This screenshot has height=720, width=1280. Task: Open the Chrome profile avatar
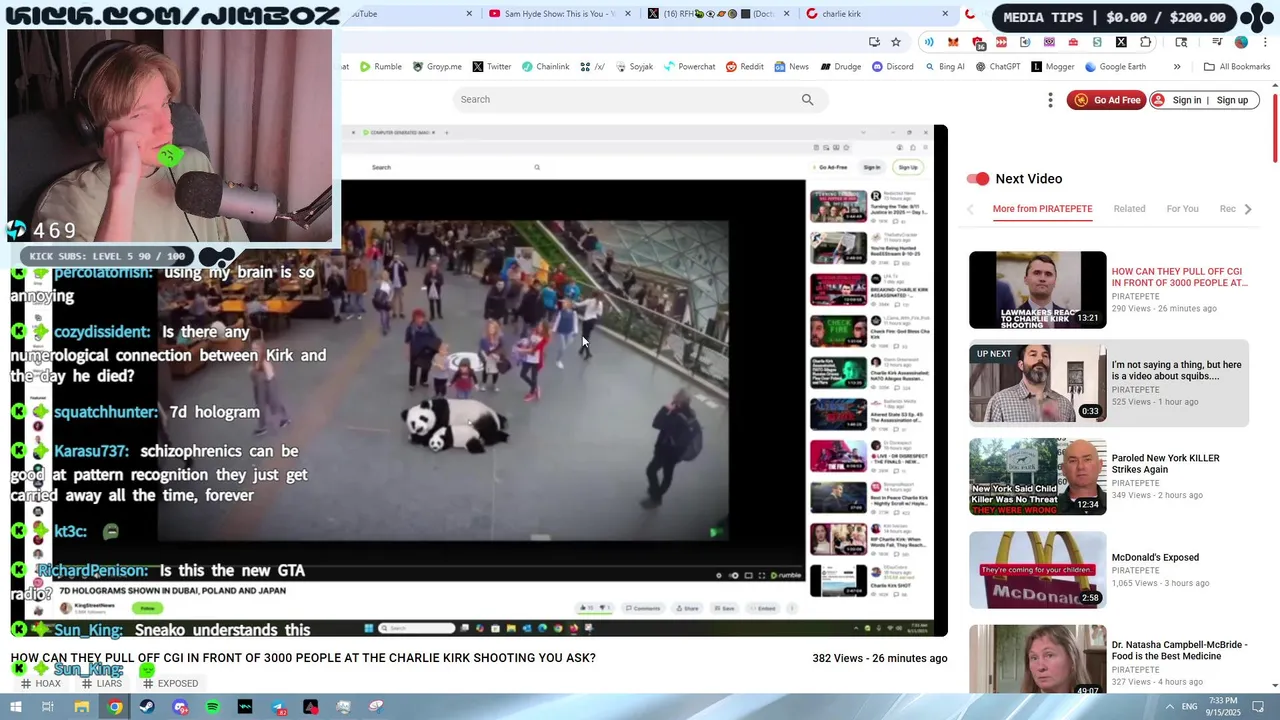click(1241, 42)
